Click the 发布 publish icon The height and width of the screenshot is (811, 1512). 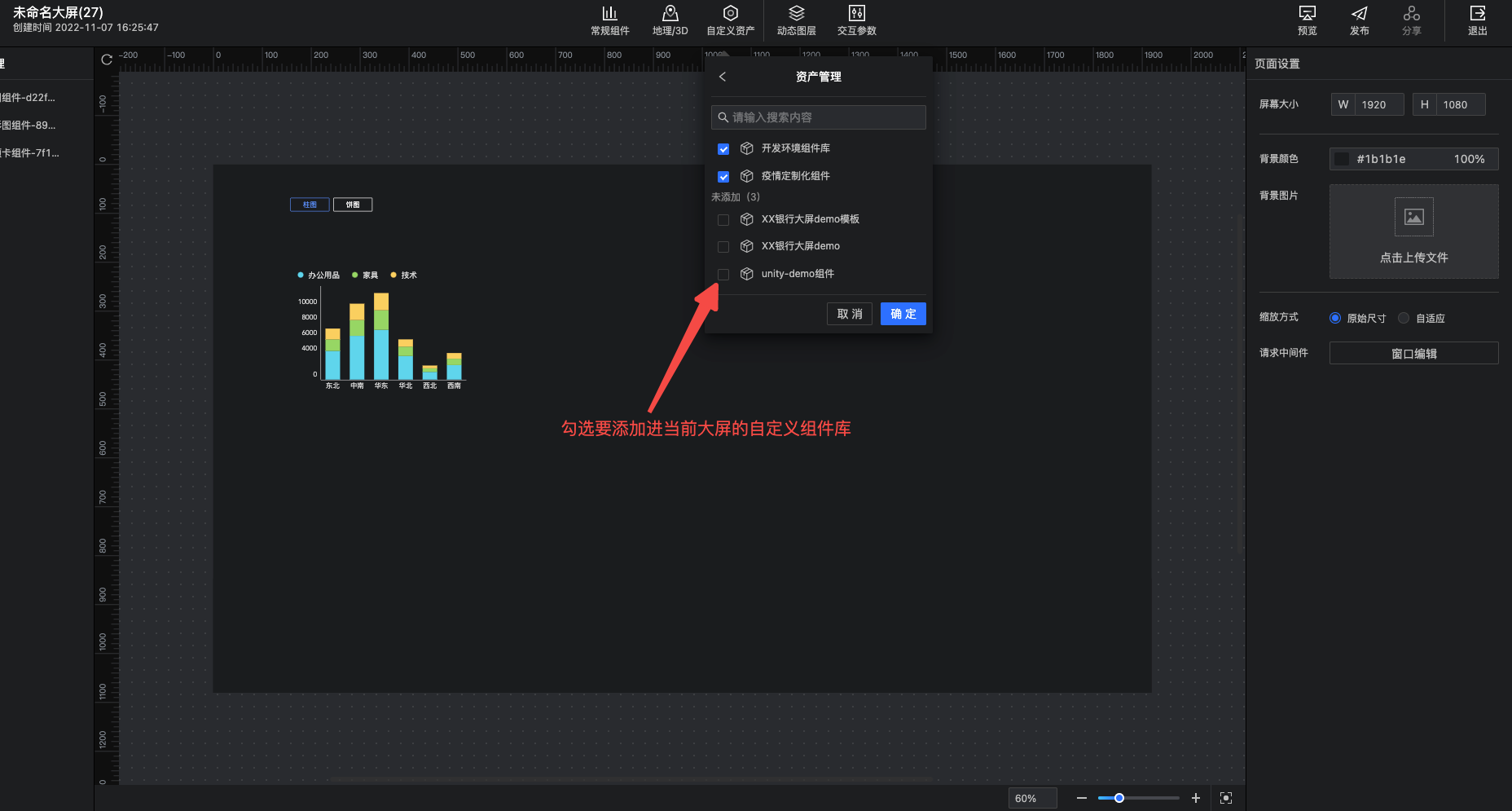[x=1359, y=14]
